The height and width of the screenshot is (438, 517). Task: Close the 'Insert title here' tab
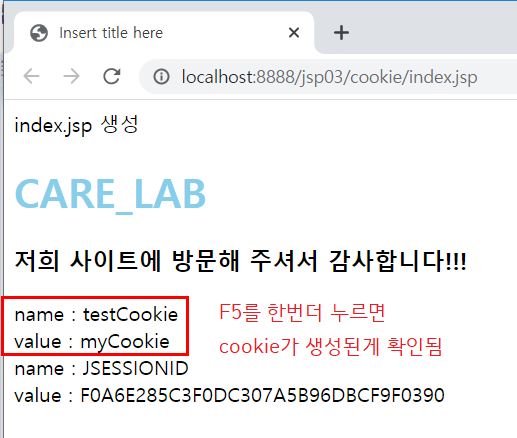pos(294,33)
